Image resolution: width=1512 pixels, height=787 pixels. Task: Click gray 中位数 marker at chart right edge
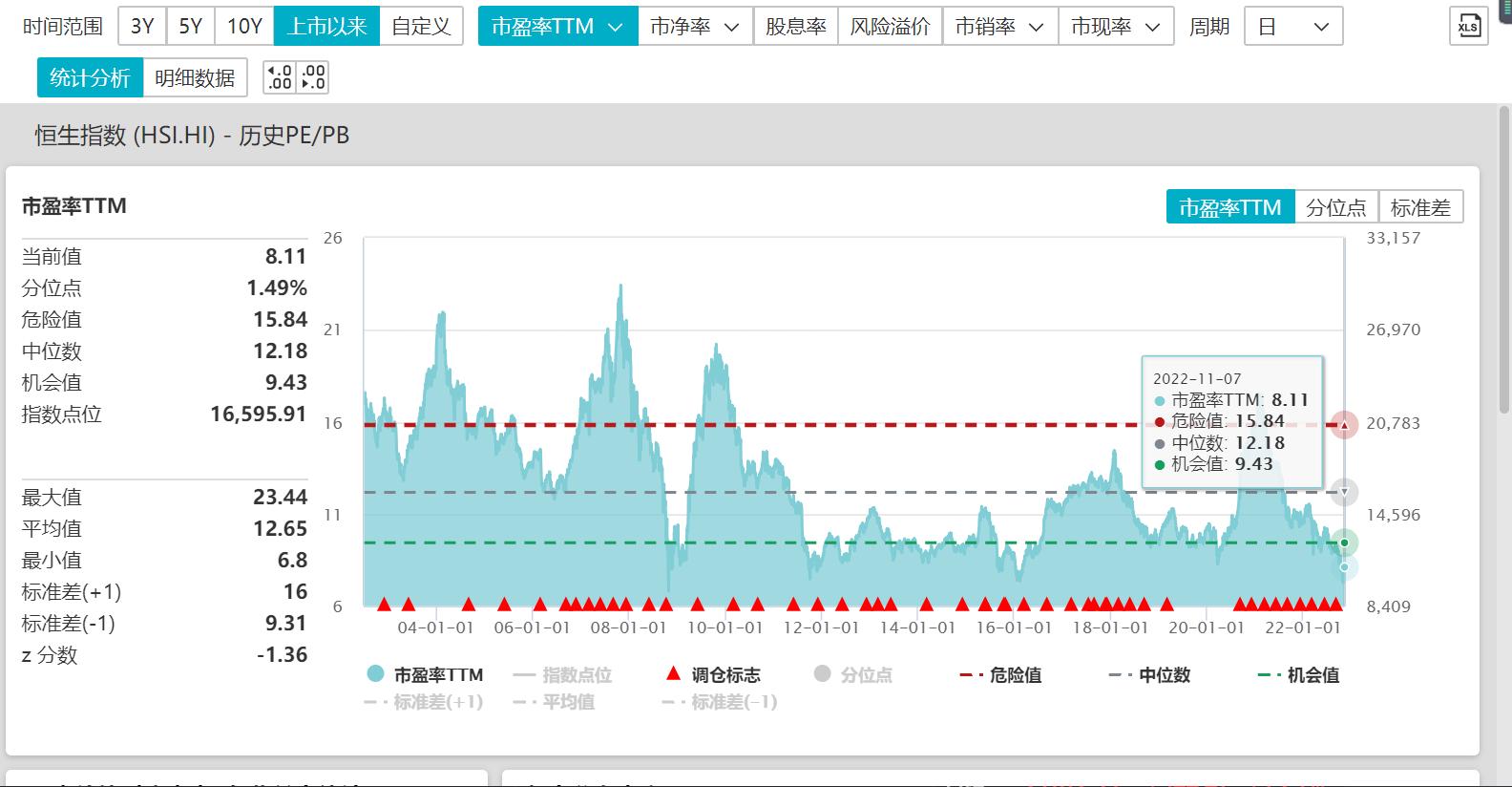click(1344, 493)
